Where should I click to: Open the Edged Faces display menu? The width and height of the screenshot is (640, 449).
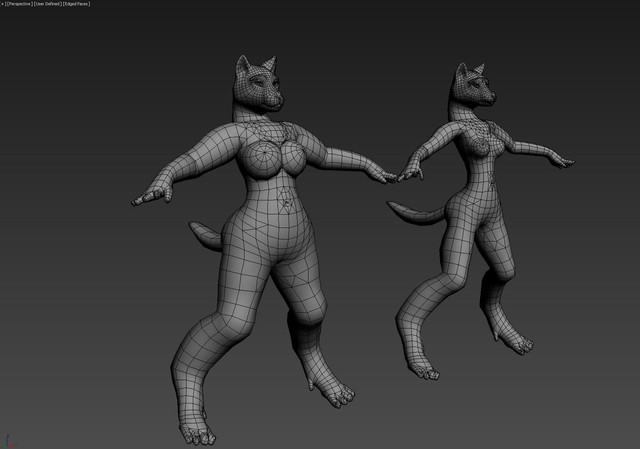pyautogui.click(x=76, y=4)
